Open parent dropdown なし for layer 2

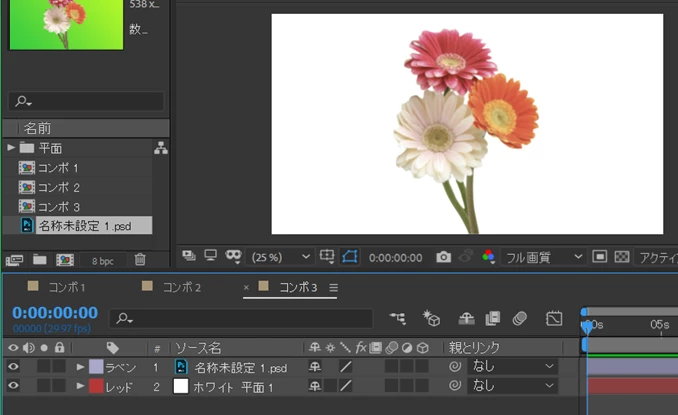tap(513, 386)
